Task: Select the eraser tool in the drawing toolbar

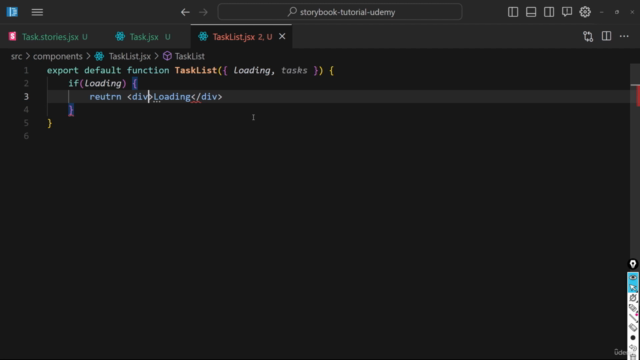Action: pos(633,327)
